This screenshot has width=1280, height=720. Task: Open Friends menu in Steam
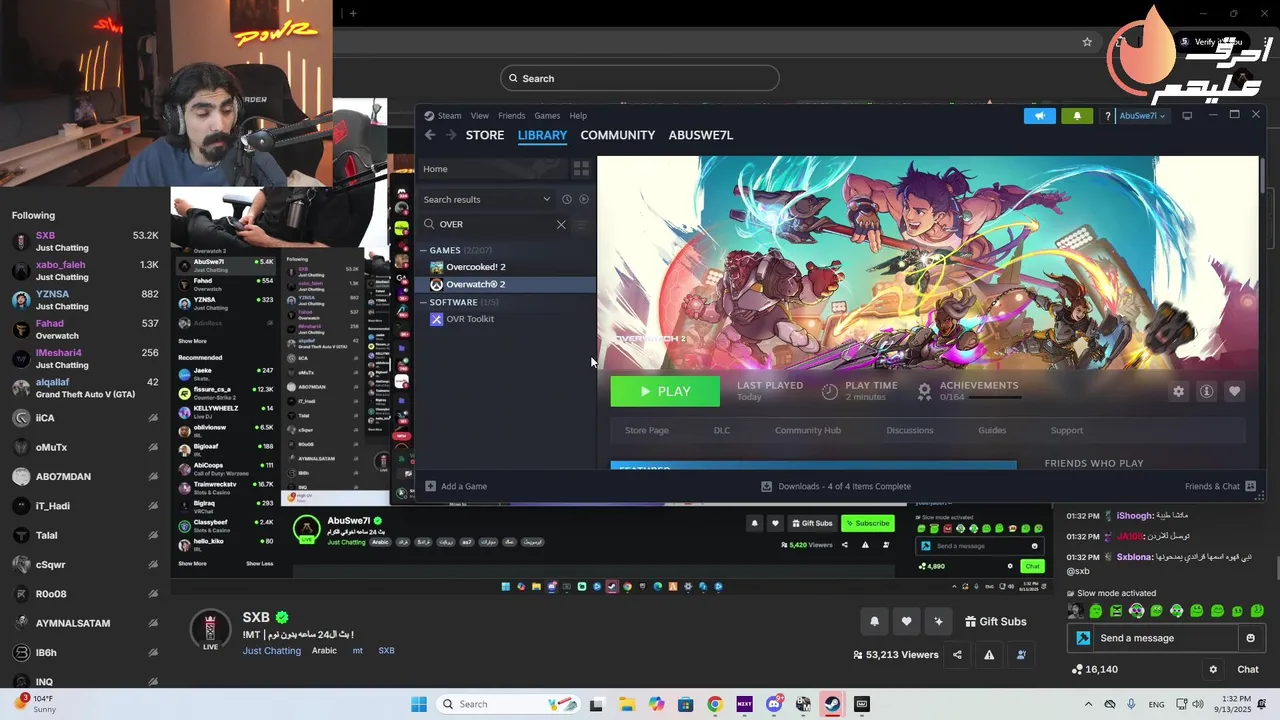coord(511,116)
